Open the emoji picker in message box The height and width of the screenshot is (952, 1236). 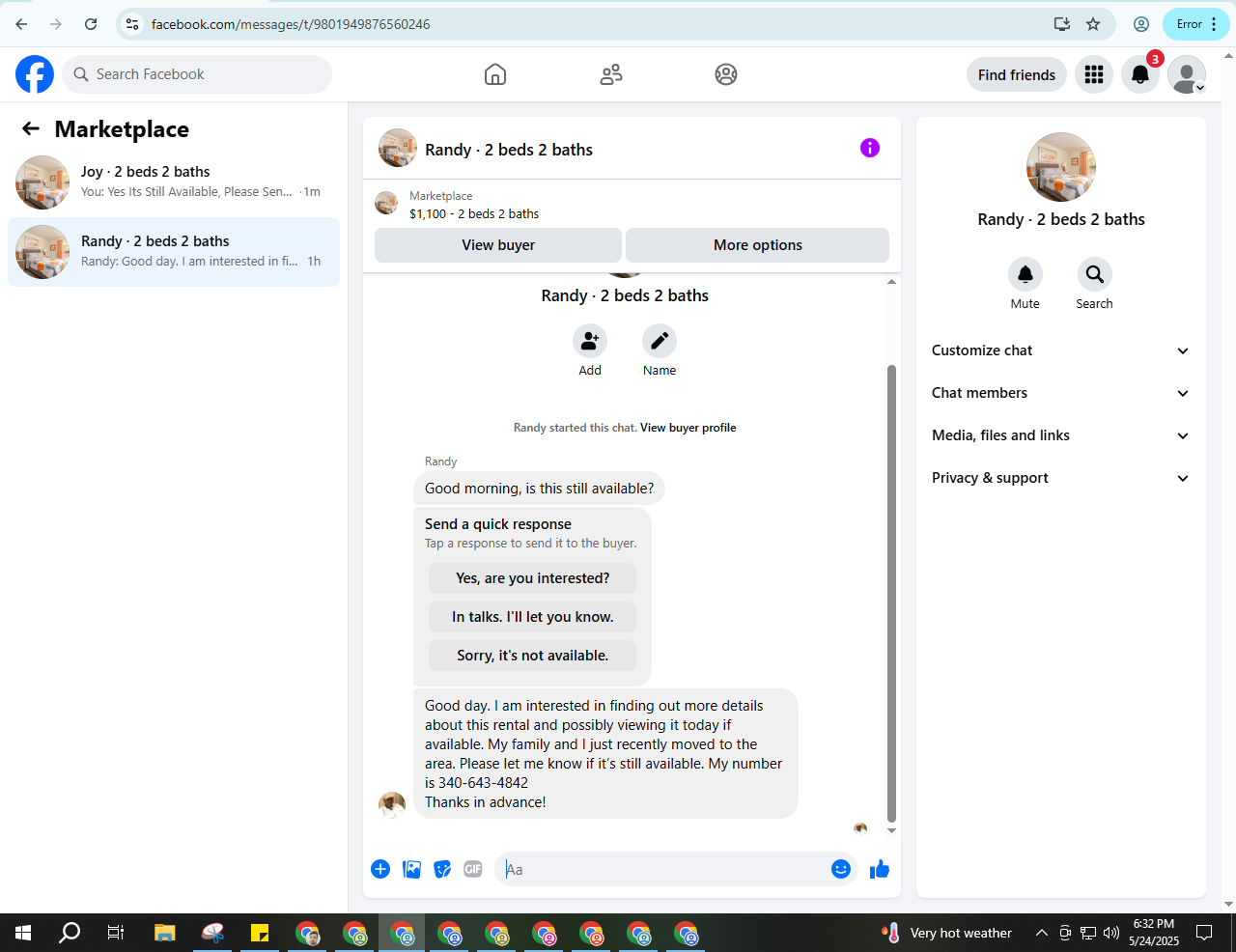click(x=841, y=869)
